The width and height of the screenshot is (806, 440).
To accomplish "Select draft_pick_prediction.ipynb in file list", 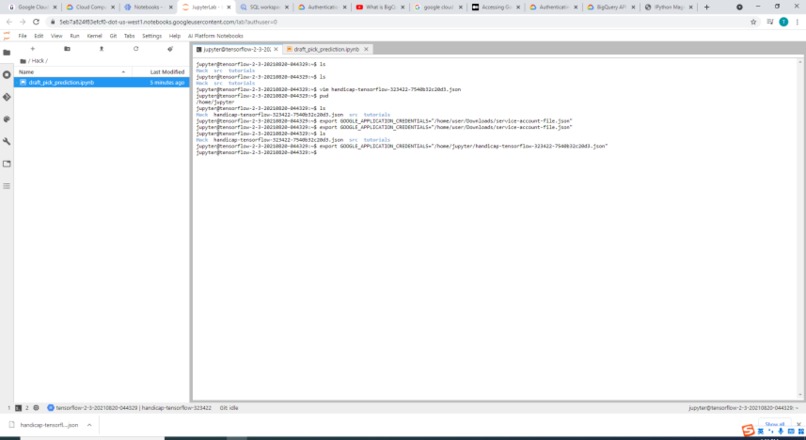I will (x=102, y=82).
